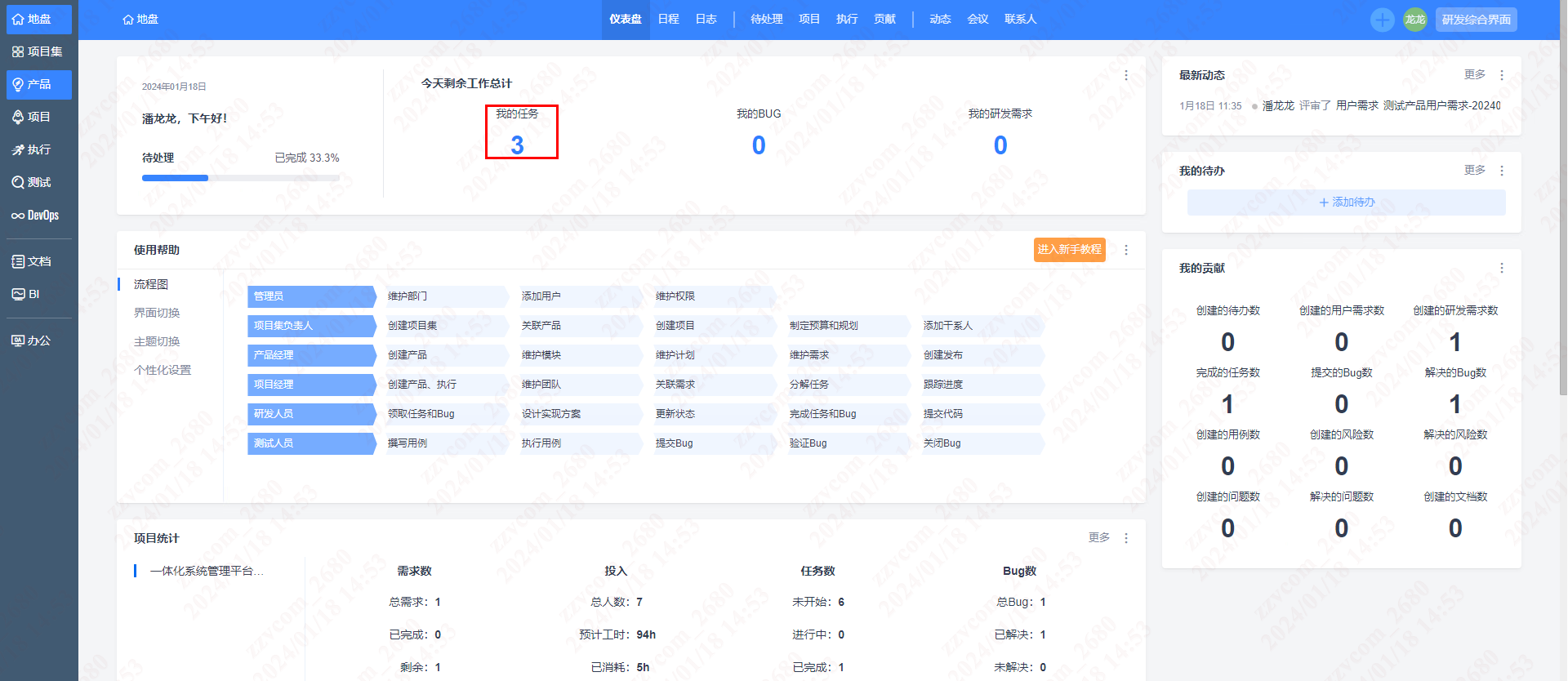1568x681 pixels.
Task: Click 更多 in 项目统计 panel
Action: click(1098, 537)
